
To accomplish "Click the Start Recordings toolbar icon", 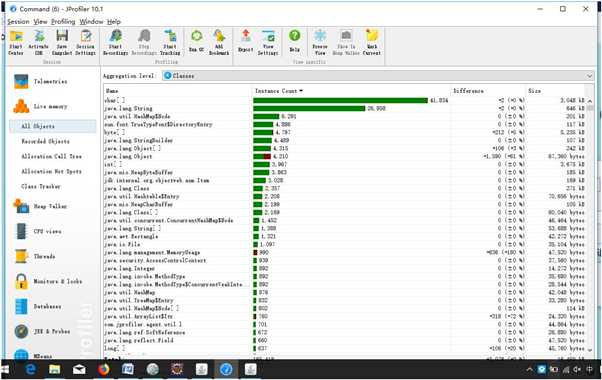I will click(x=115, y=42).
